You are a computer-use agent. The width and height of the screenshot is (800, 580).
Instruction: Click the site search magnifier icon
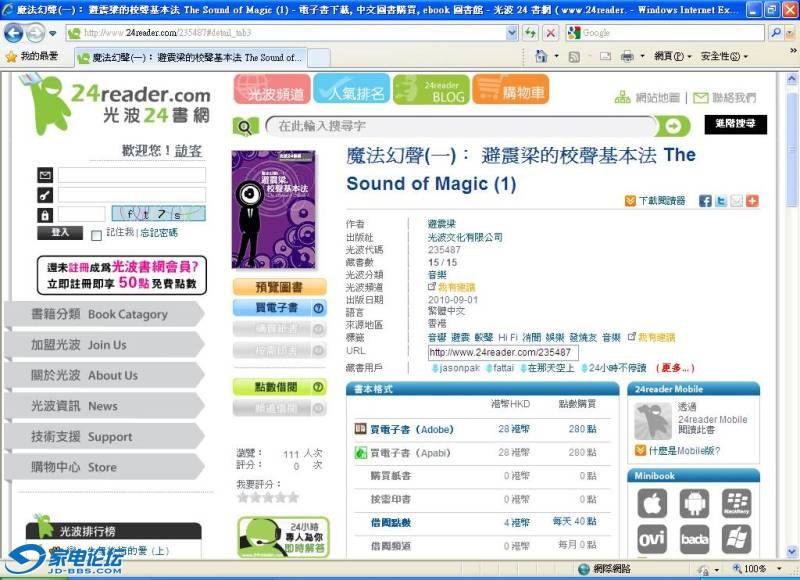tap(245, 127)
